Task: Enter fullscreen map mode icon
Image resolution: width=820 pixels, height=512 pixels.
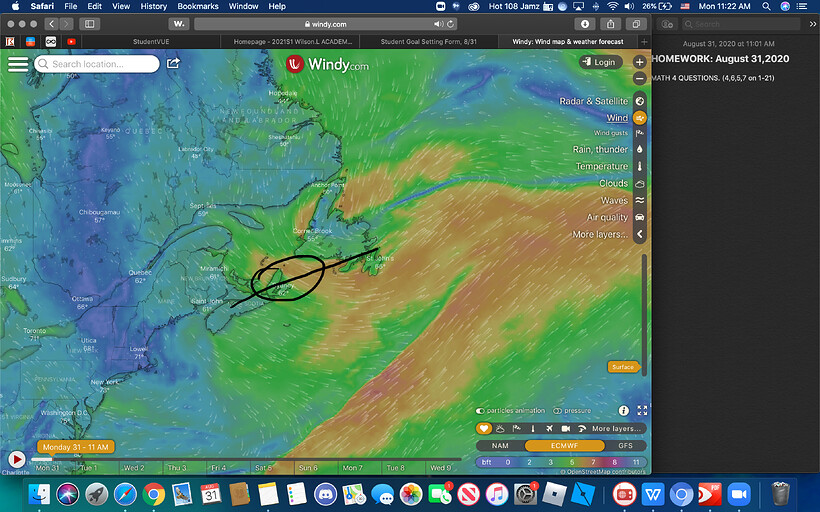Action: 642,411
